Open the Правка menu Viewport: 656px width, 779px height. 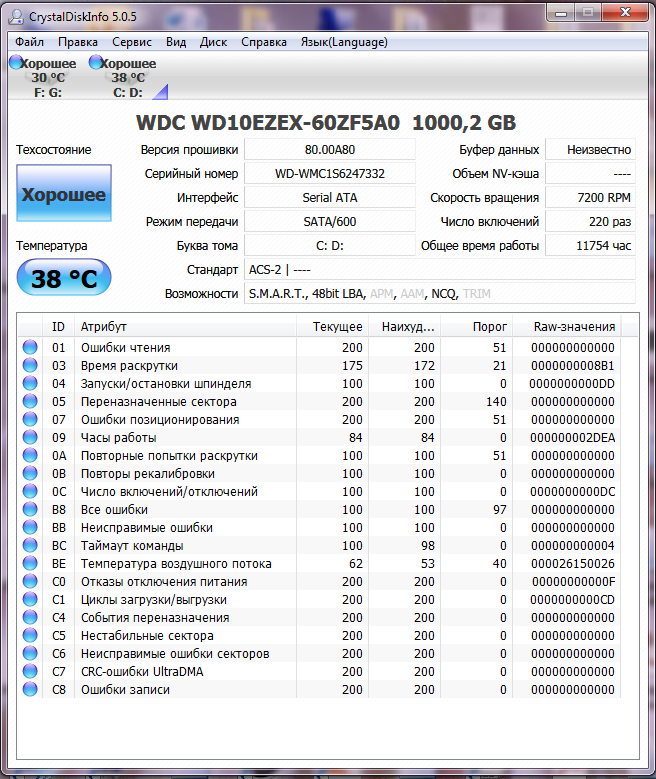click(x=78, y=42)
